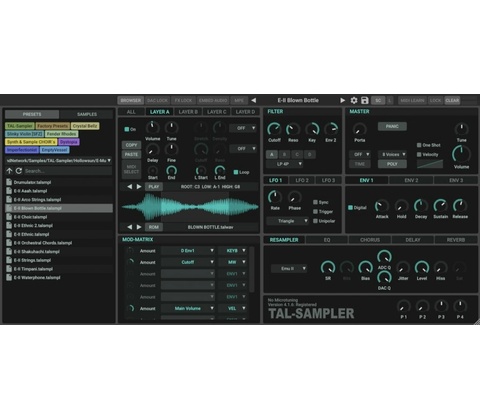Enable LFO Unipolar checkbox

tap(315, 221)
